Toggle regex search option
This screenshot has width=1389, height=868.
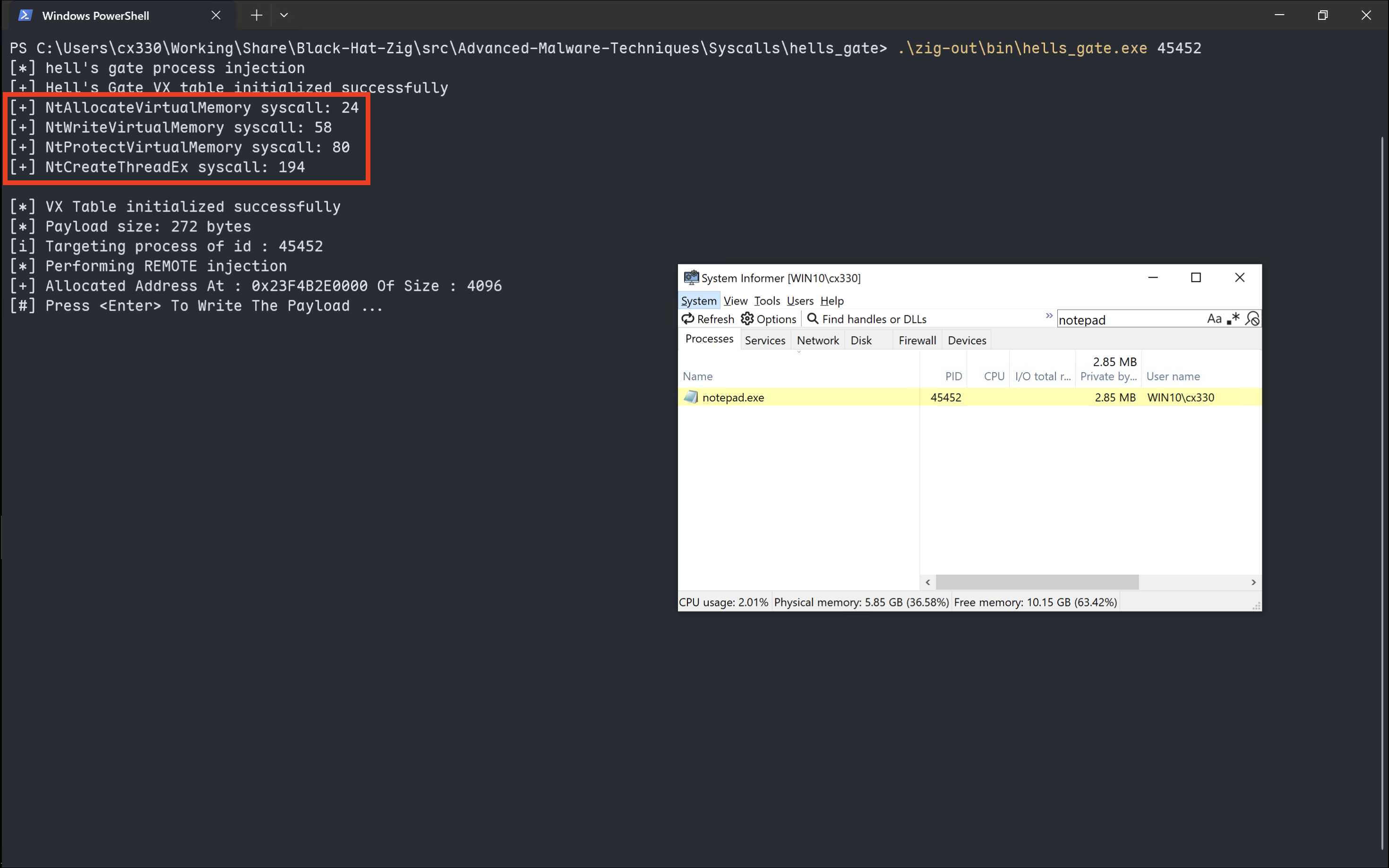pos(1234,319)
